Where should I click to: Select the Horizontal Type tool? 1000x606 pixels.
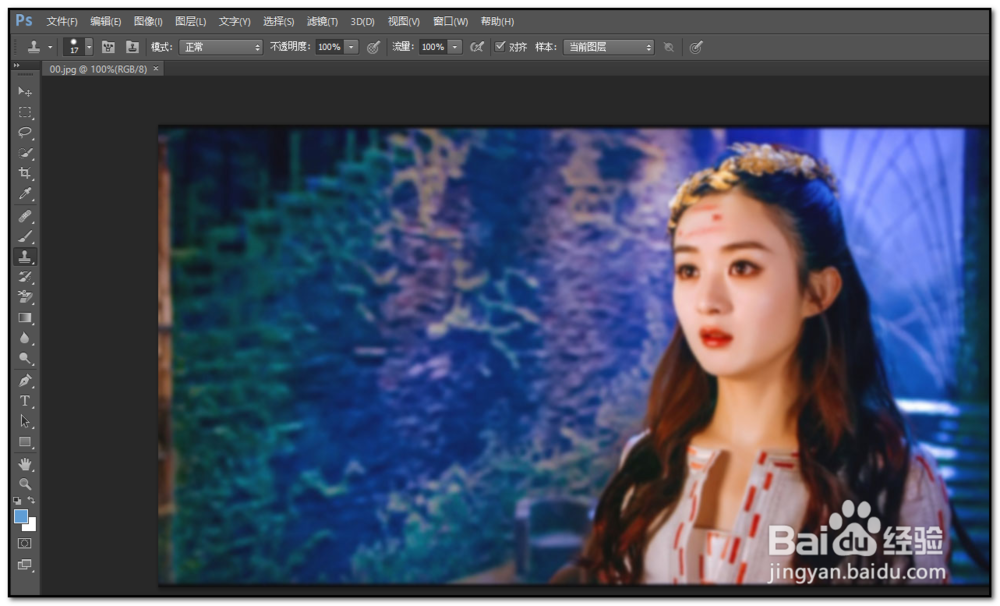[x=25, y=401]
